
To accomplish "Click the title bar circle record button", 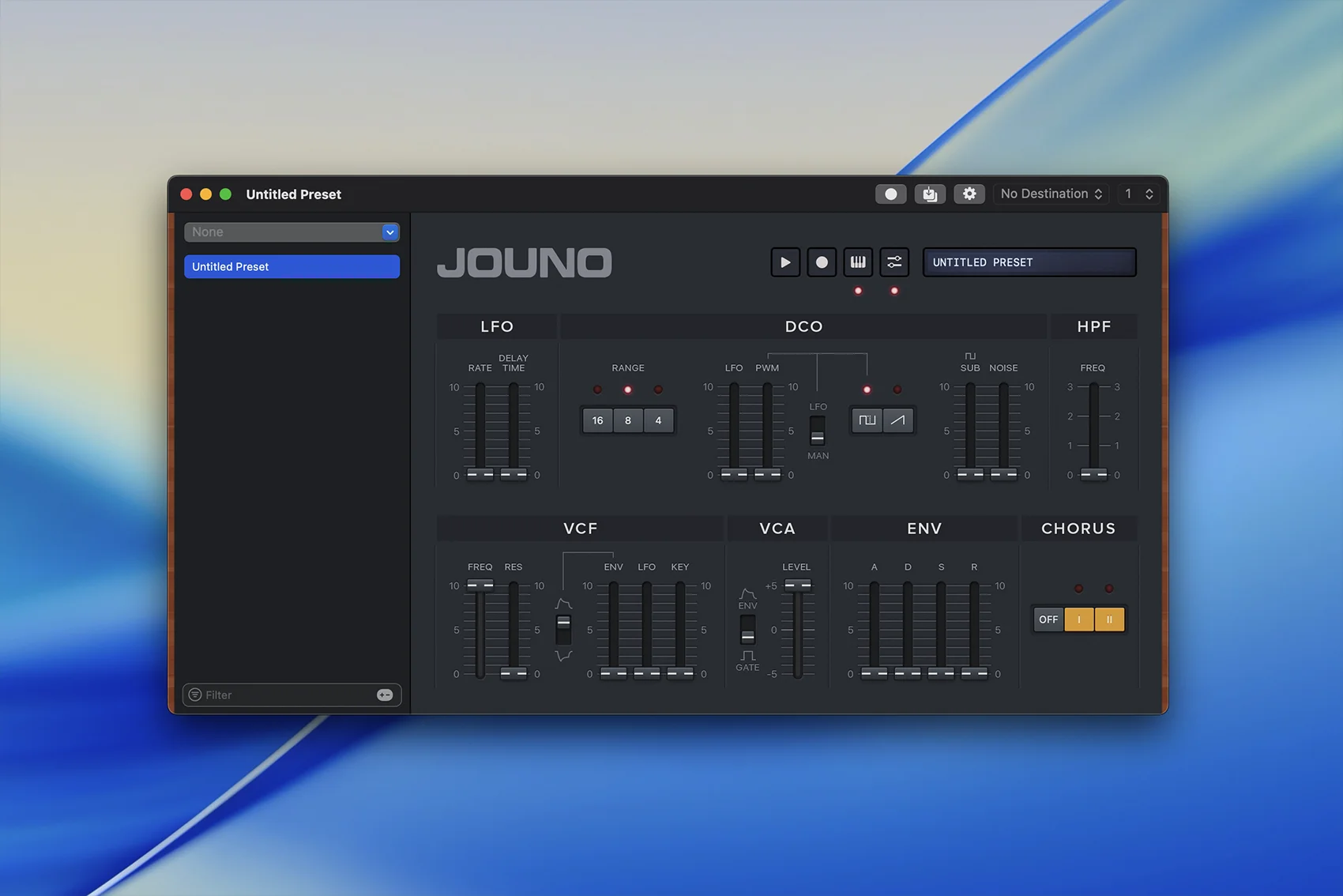I will click(x=891, y=194).
